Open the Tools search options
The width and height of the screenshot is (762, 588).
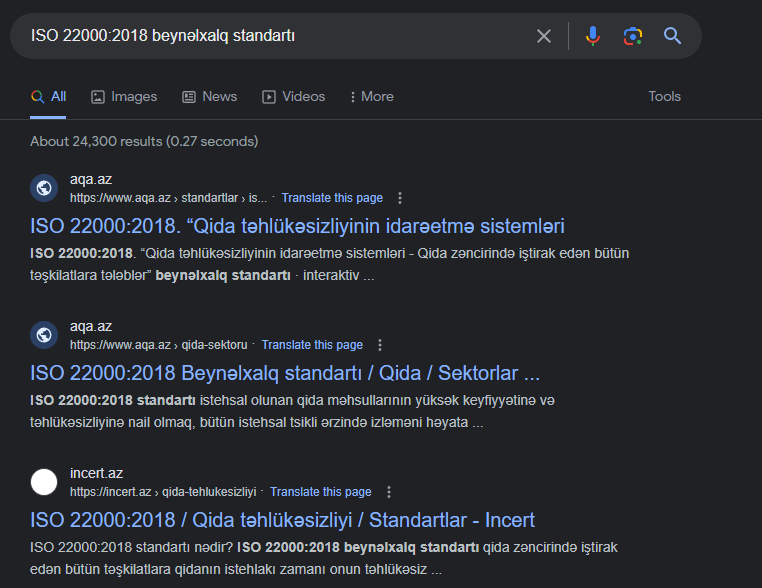pos(664,97)
